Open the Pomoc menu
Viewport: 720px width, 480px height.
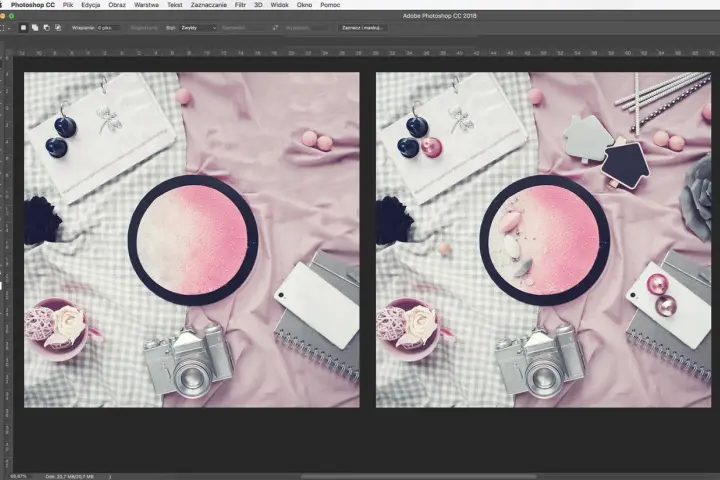[330, 5]
